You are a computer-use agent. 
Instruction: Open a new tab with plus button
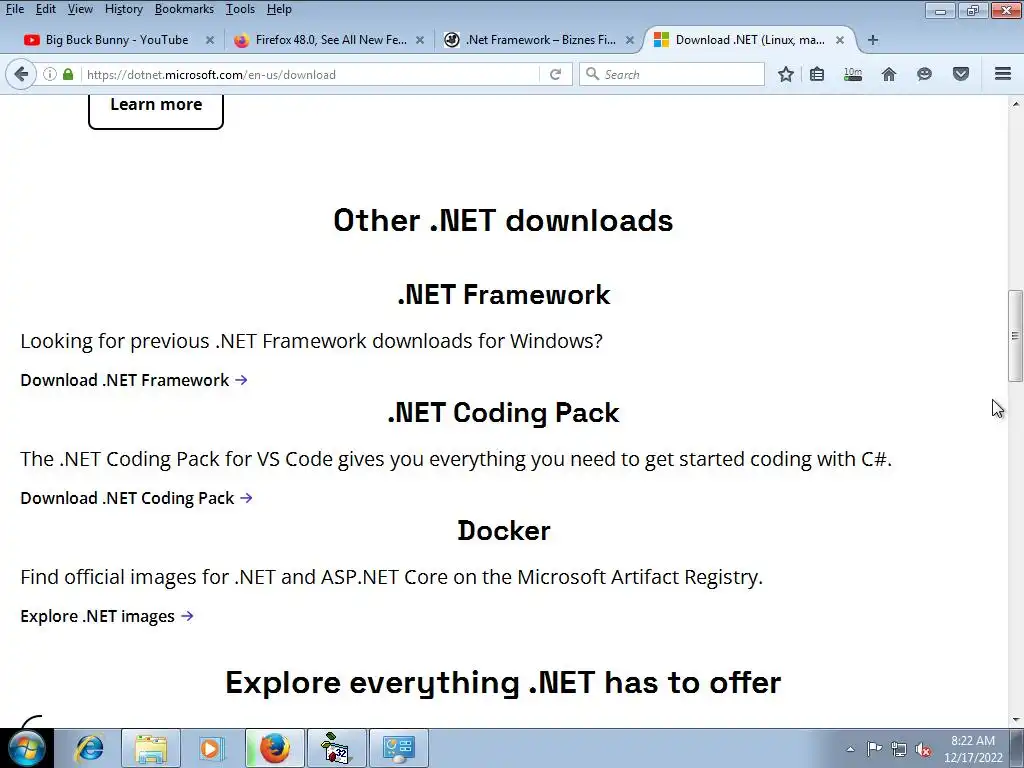pos(872,40)
